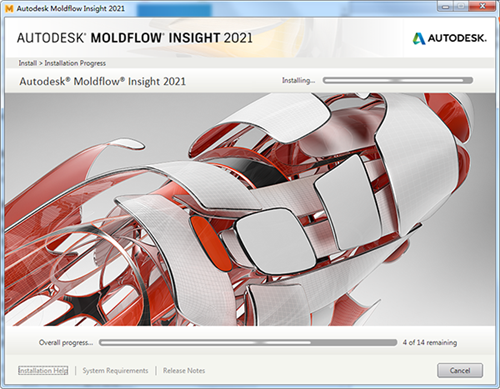500x389 pixels.
Task: Open the Installation Help link
Action: [x=43, y=370]
